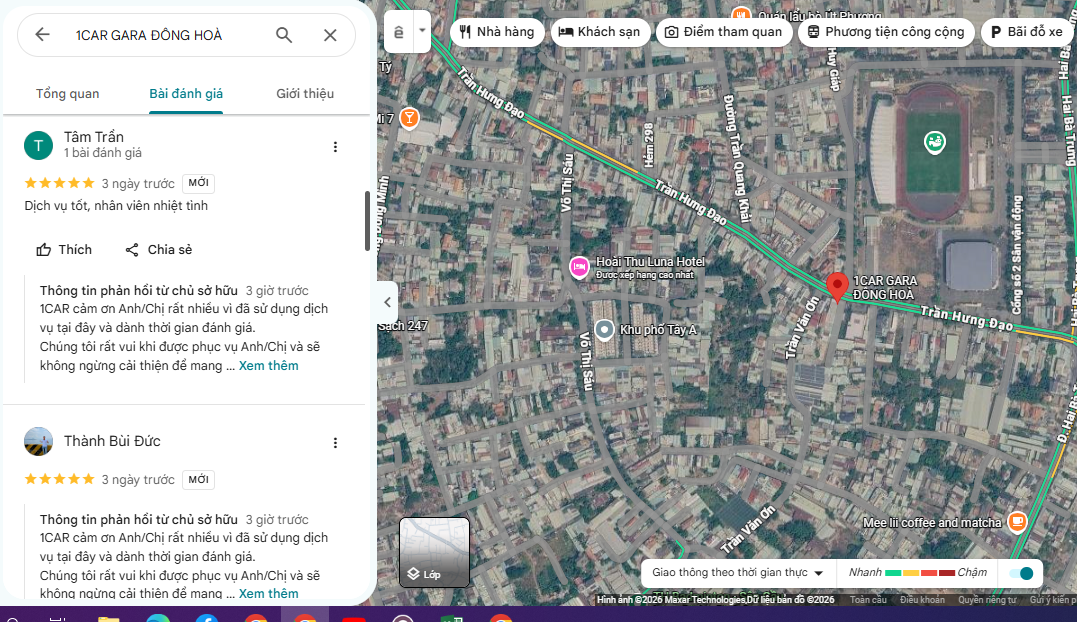
Task: Click the Thích thumbs-up icon
Action: point(44,250)
